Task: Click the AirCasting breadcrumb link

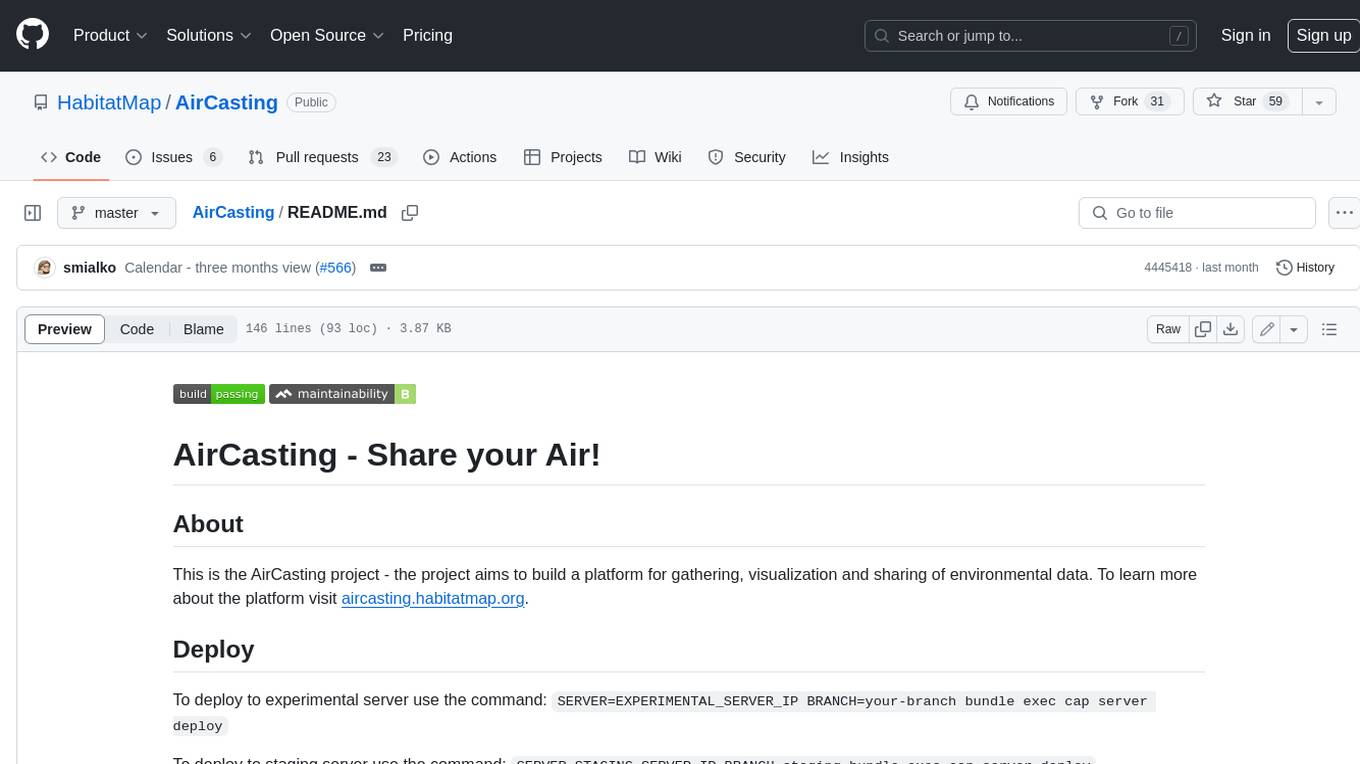Action: (233, 212)
